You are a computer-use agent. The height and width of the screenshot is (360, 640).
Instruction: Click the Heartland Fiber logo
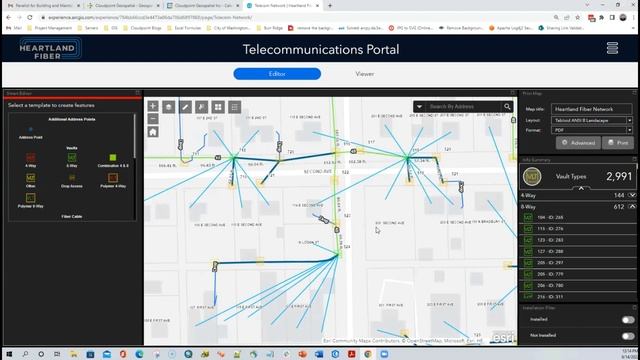coord(50,49)
